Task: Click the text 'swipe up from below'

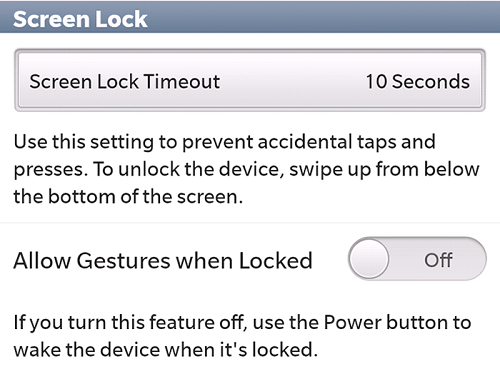Action: point(384,170)
